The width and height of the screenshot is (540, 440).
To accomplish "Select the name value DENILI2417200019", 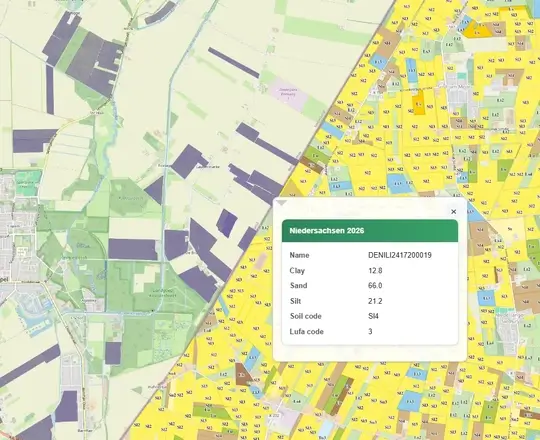I will (x=399, y=255).
